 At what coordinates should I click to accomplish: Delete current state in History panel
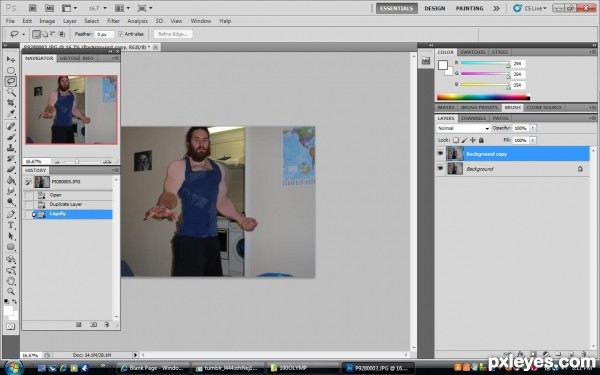(107, 324)
